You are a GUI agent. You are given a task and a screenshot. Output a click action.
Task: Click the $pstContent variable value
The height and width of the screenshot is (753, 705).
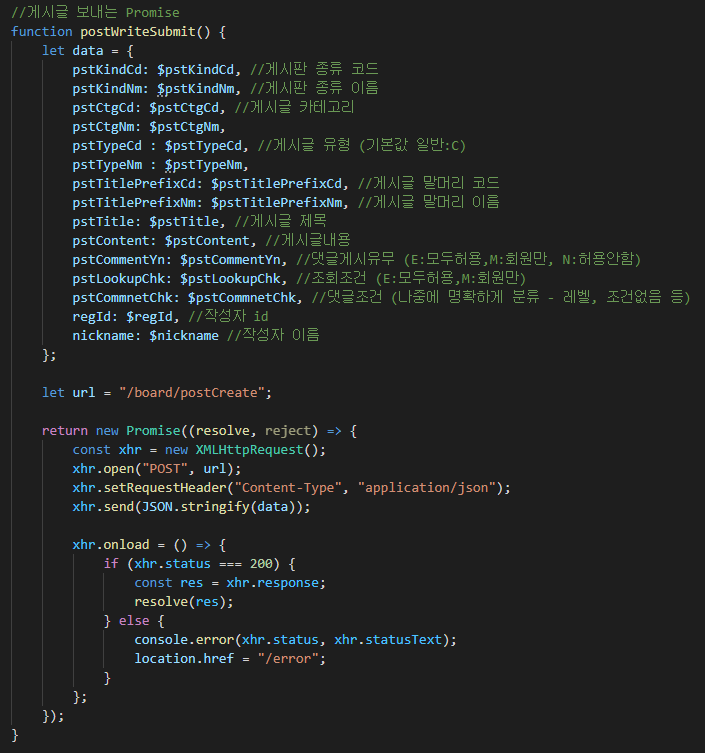[207, 241]
